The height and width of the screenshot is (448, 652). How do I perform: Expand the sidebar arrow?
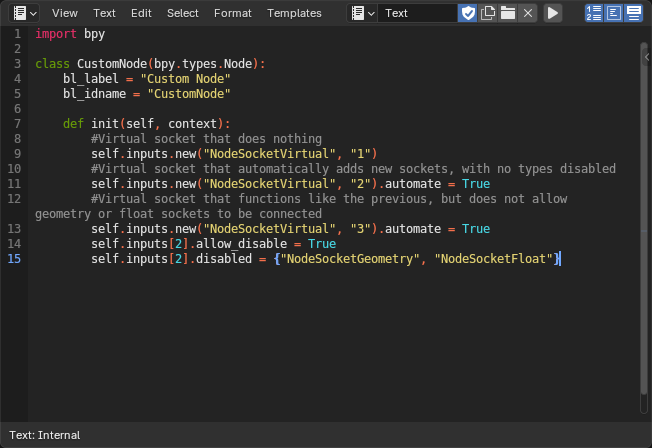point(647,57)
